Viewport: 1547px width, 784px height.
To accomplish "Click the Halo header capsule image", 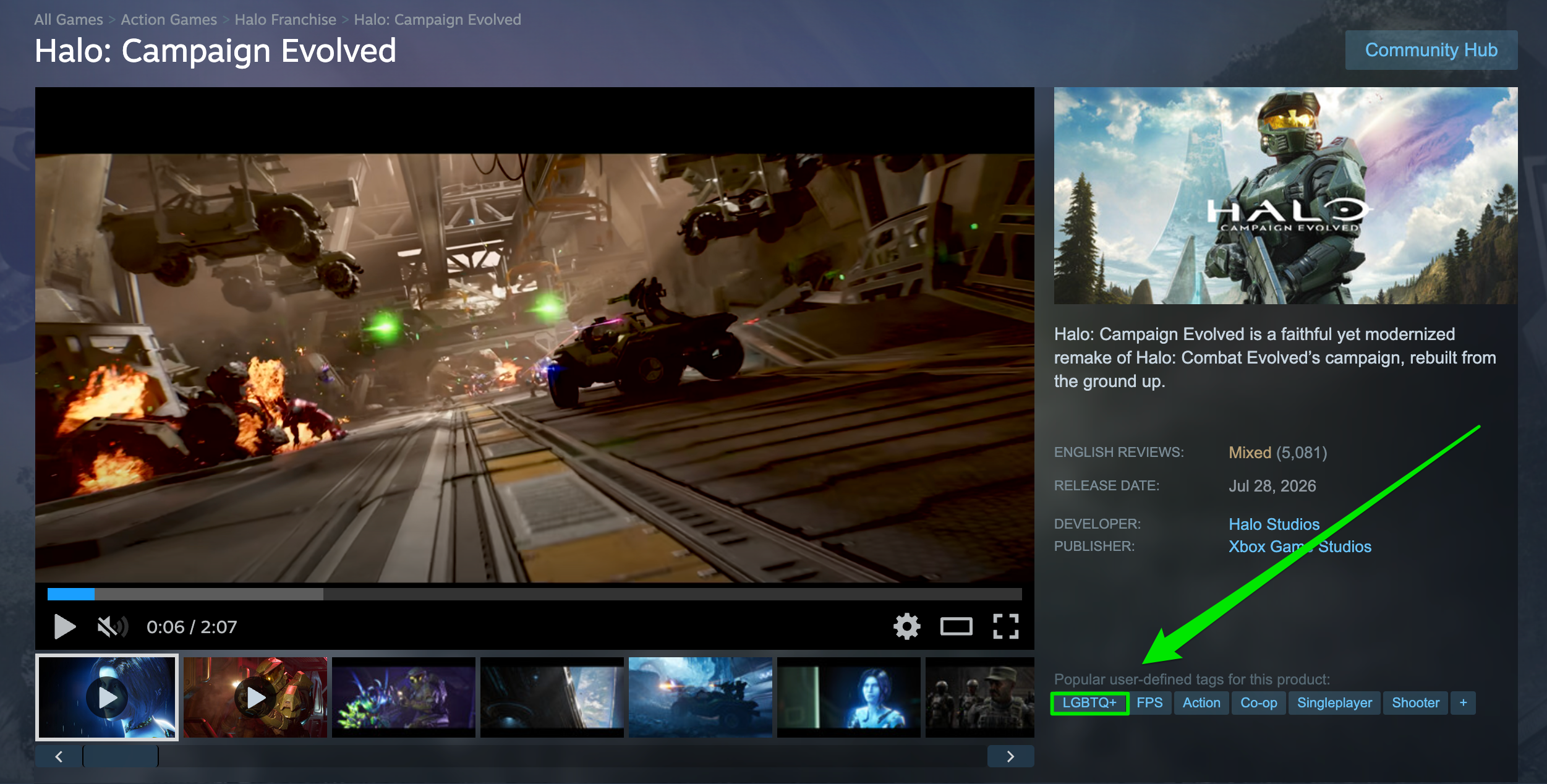I will 1285,195.
